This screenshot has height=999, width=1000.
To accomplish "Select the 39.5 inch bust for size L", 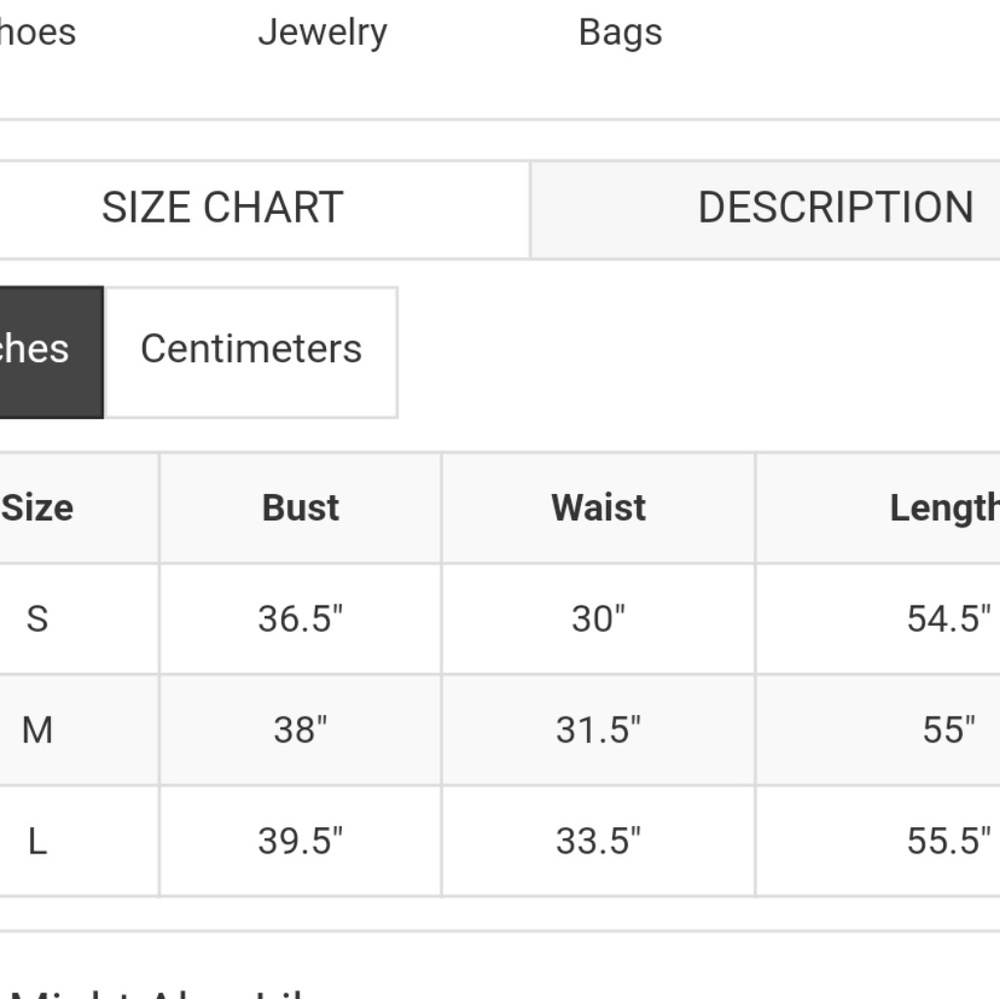I will [299, 840].
